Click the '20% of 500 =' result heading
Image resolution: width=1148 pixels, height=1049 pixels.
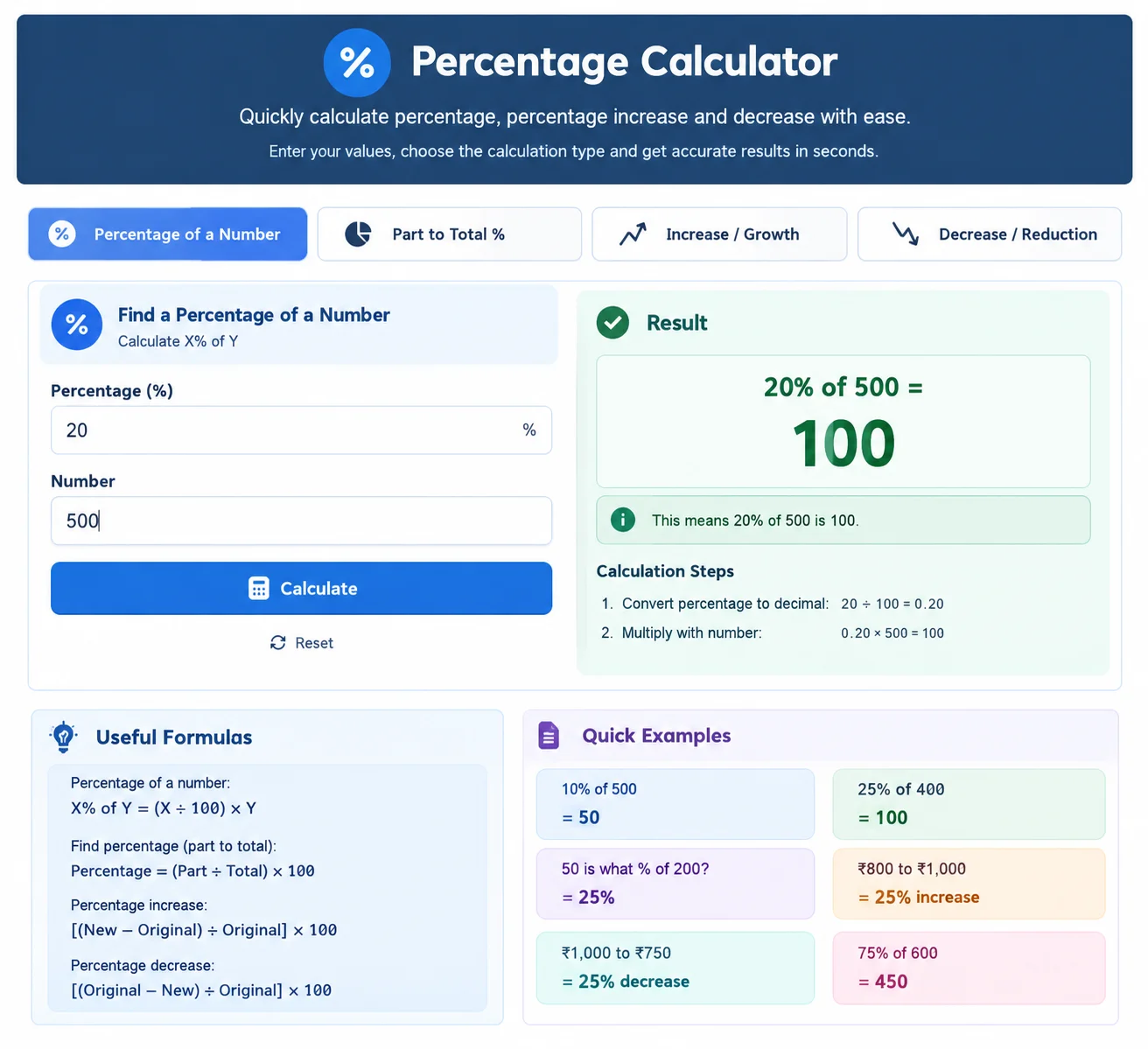(x=843, y=387)
